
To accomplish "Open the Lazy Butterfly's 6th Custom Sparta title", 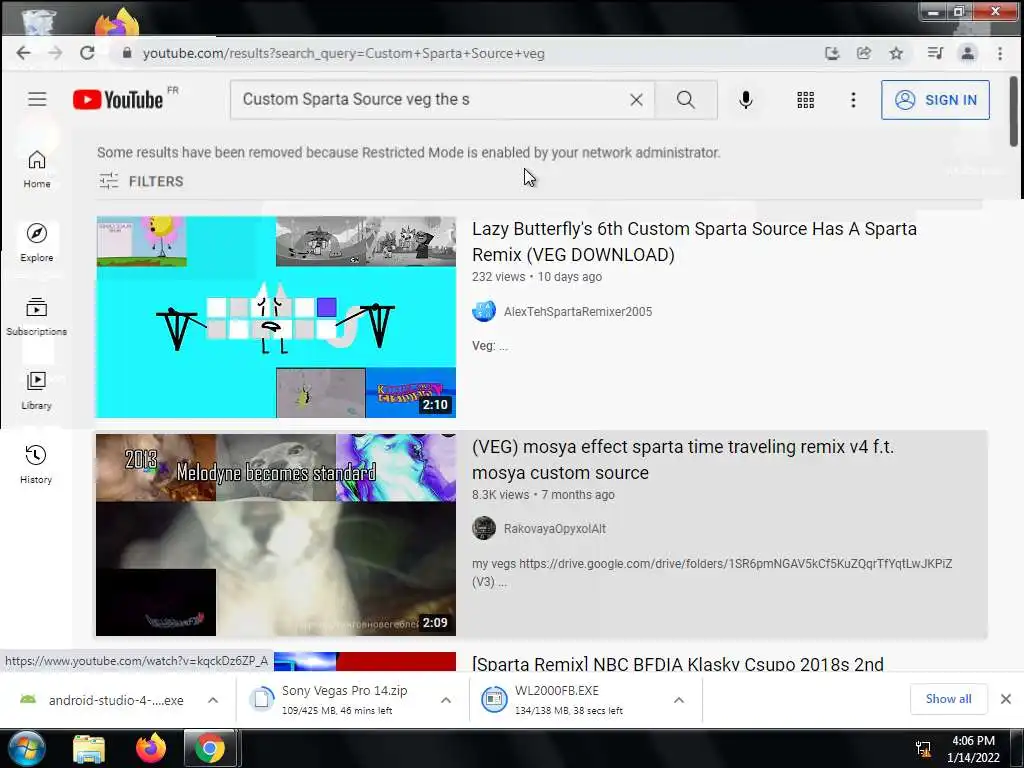I will [694, 242].
